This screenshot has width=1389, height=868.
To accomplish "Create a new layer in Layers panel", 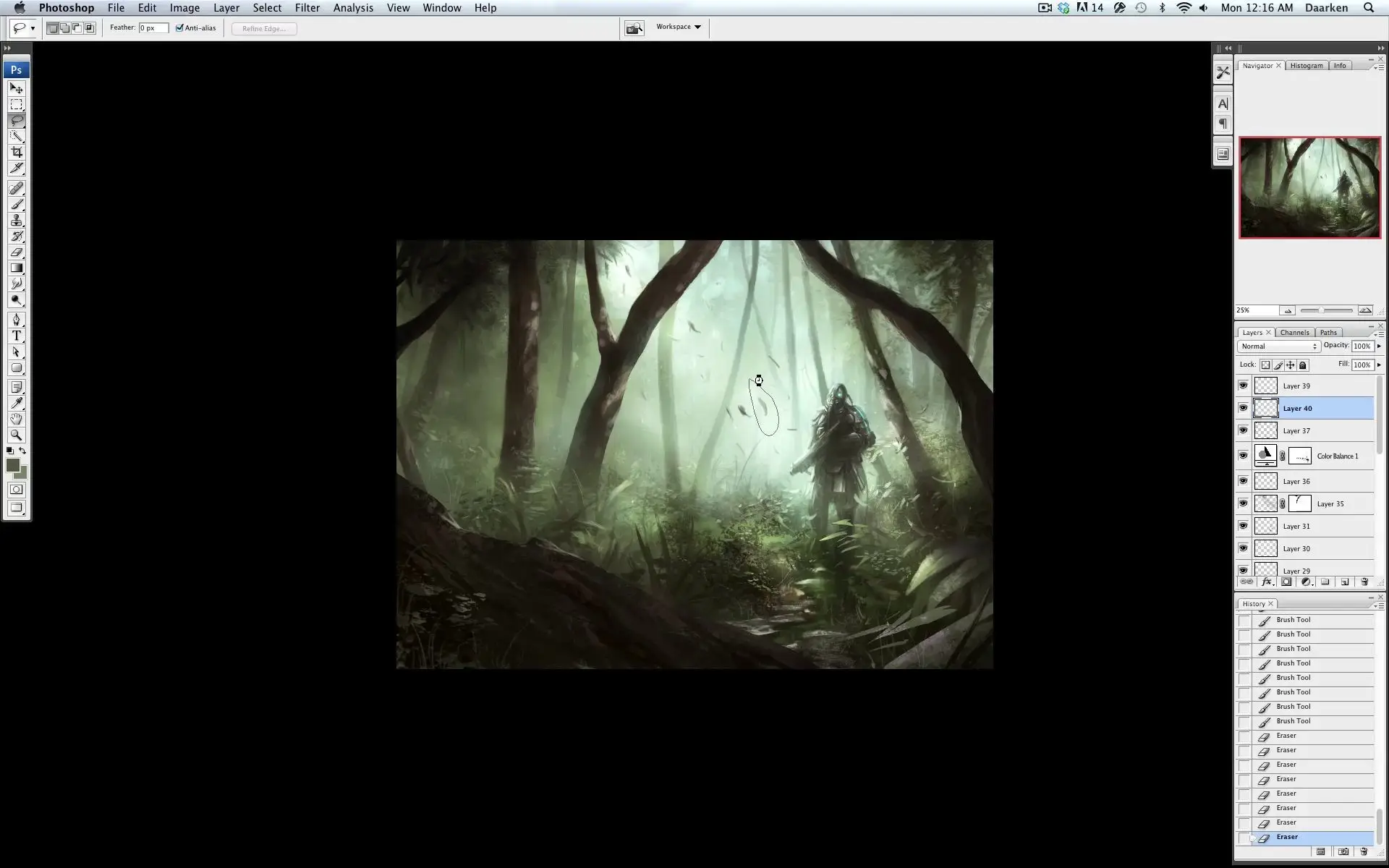I will [x=1345, y=582].
